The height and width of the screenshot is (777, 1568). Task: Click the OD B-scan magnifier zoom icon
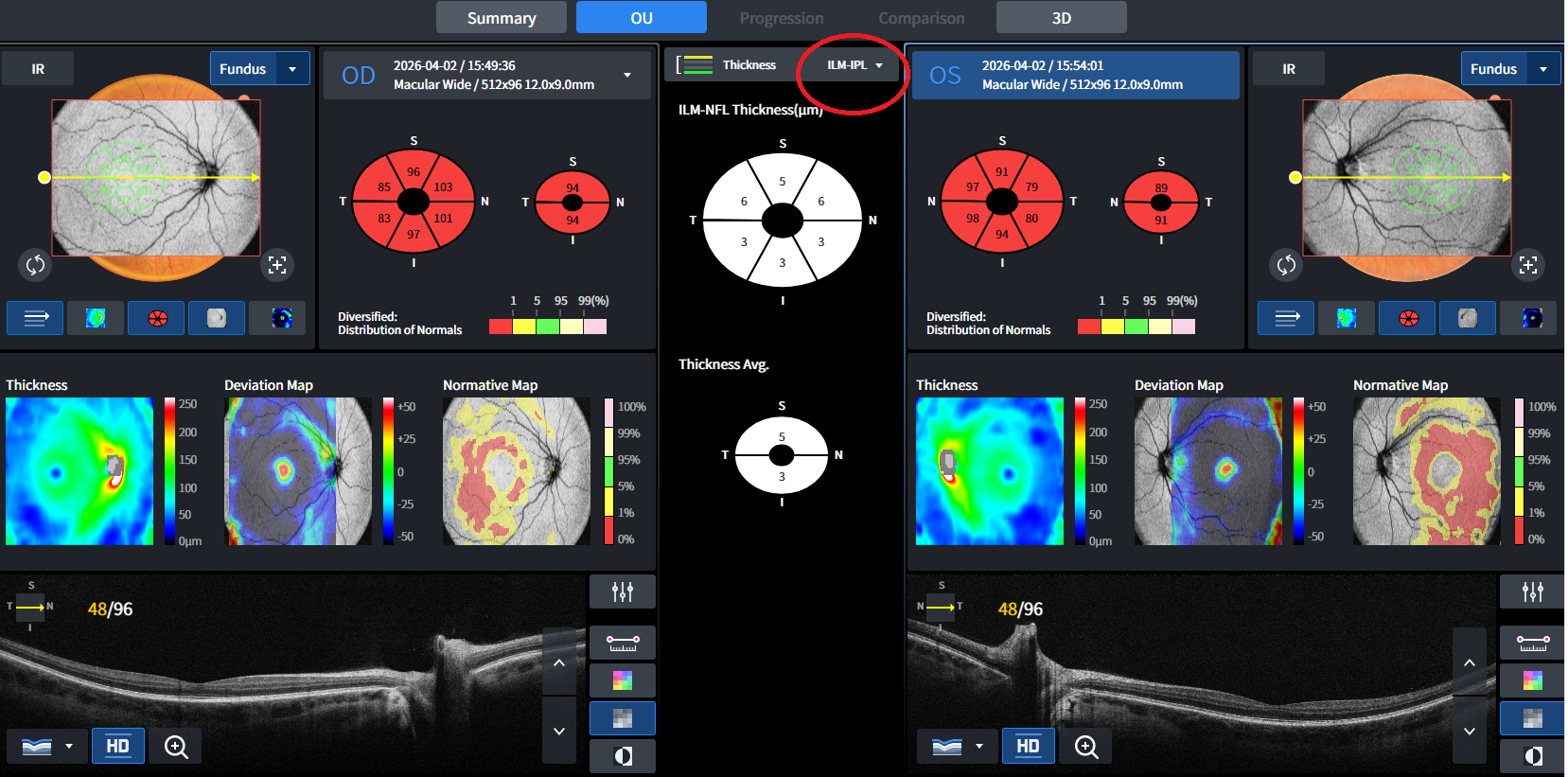176,747
